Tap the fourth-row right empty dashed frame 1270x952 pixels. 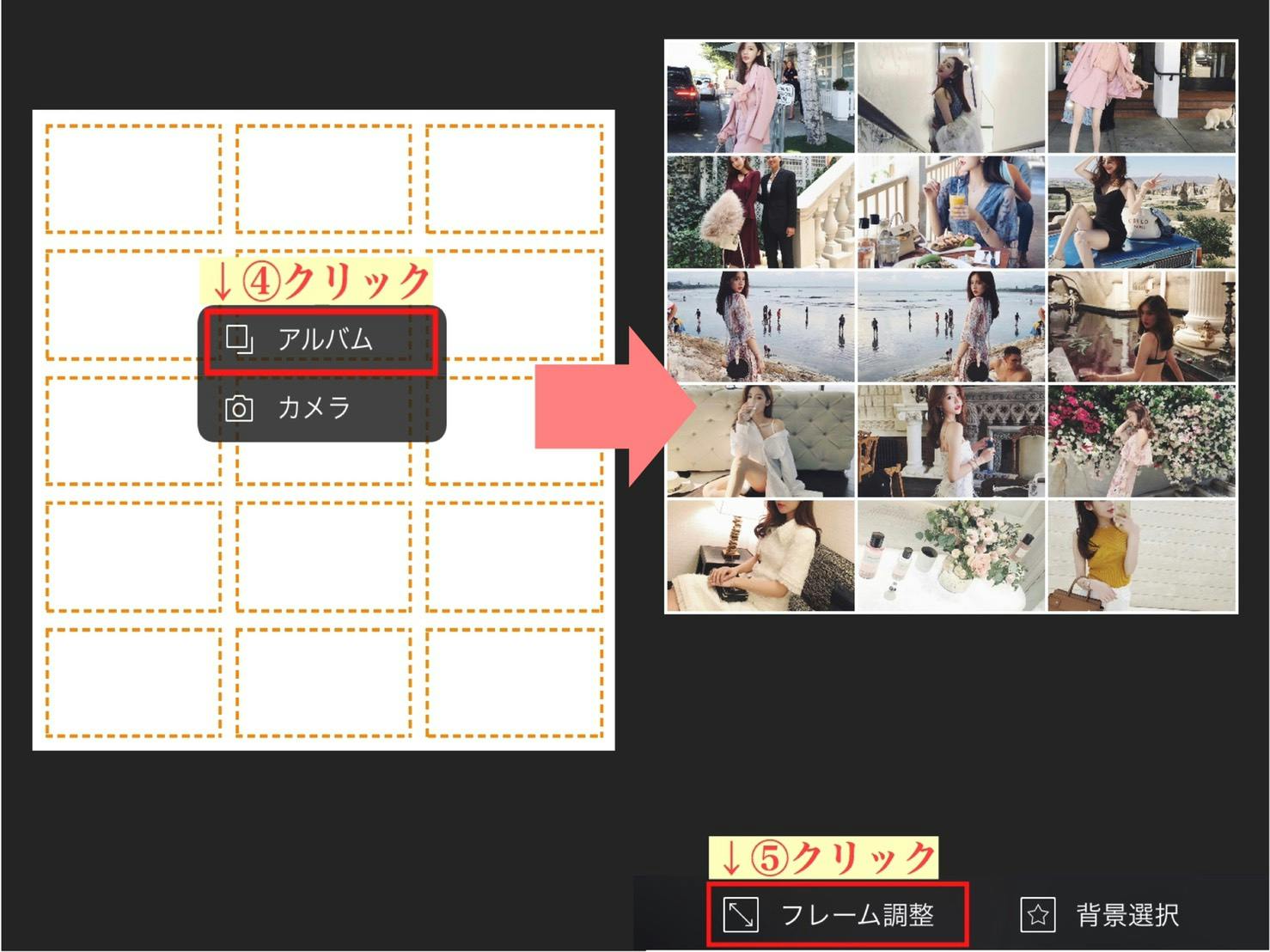tap(514, 557)
